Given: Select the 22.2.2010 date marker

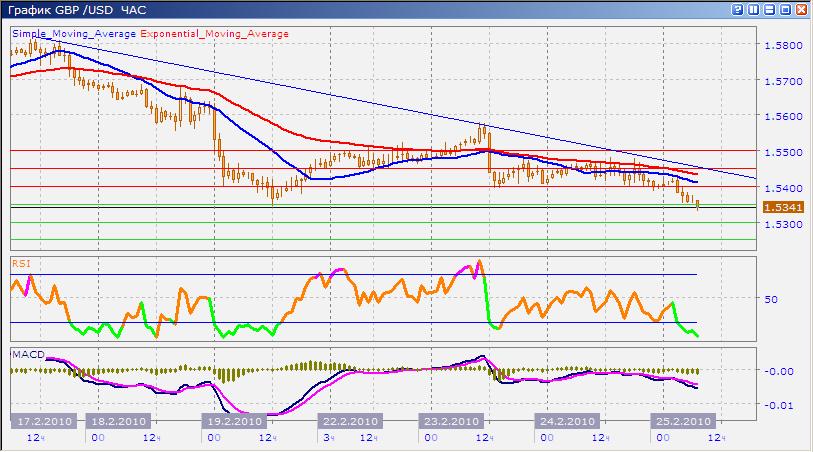Looking at the screenshot, I should pyautogui.click(x=350, y=421).
